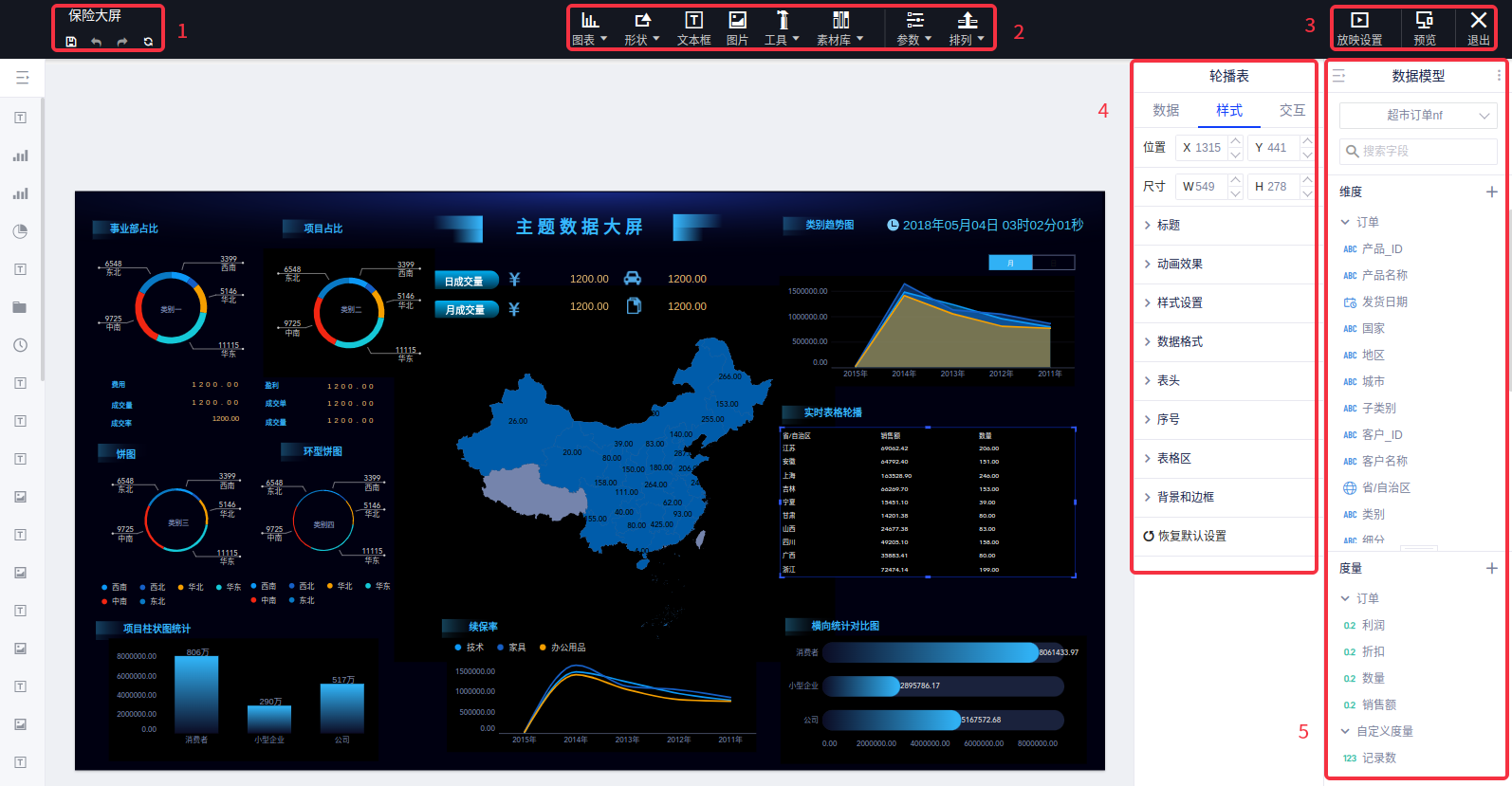Click the undo arrow icon

96,42
